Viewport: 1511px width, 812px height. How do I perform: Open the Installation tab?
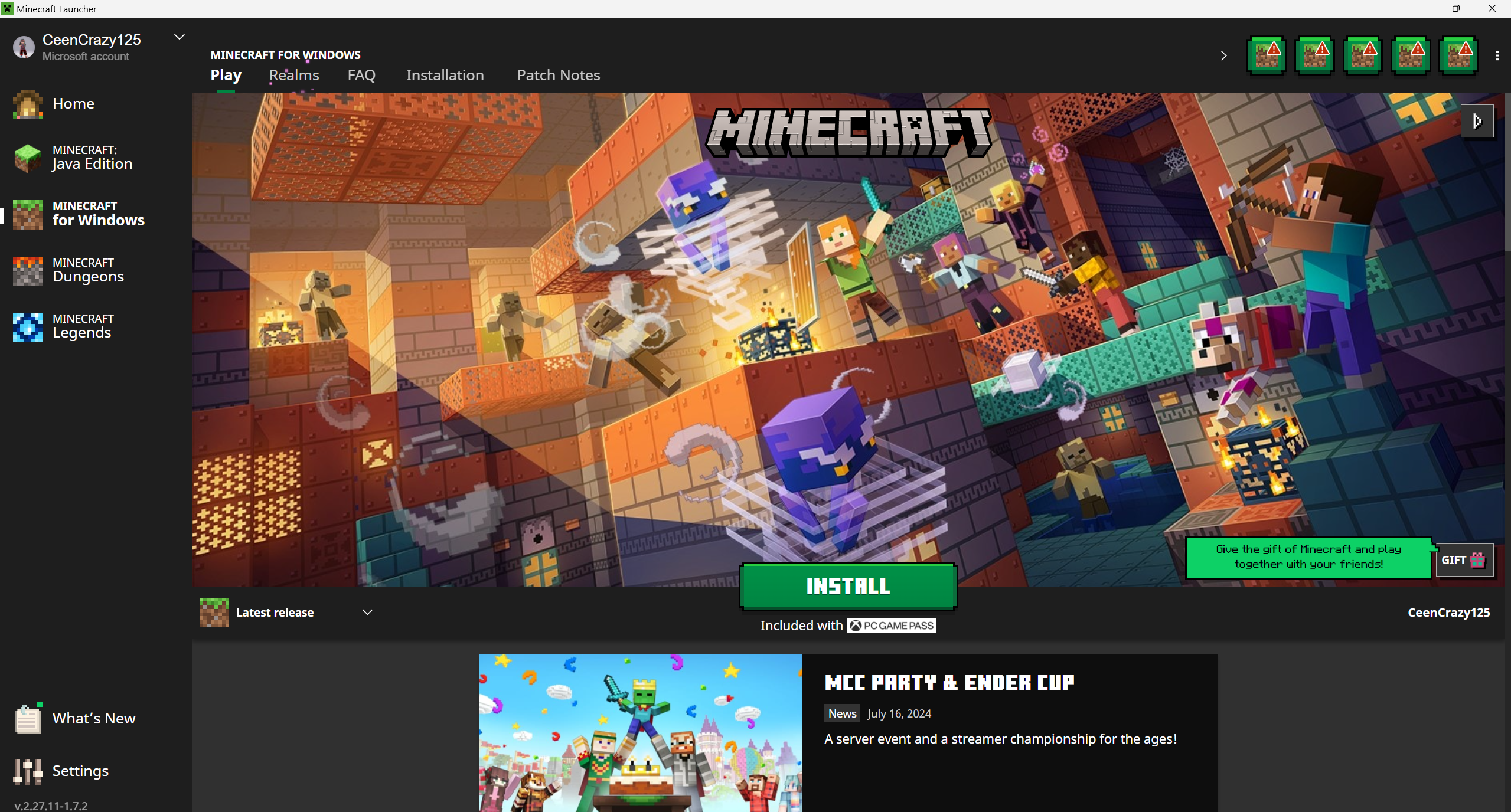[x=445, y=76]
